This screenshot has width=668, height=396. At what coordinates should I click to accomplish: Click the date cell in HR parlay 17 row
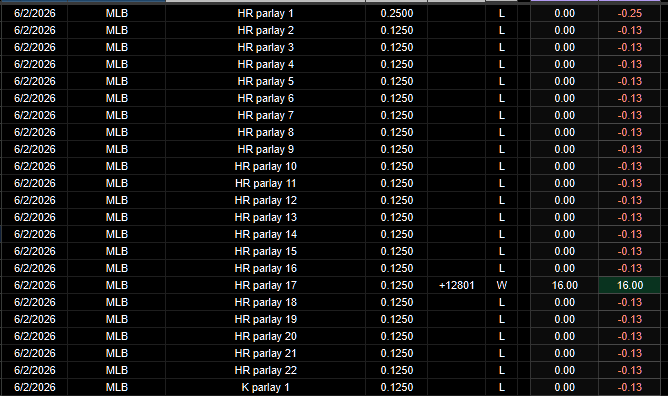[x=35, y=285]
